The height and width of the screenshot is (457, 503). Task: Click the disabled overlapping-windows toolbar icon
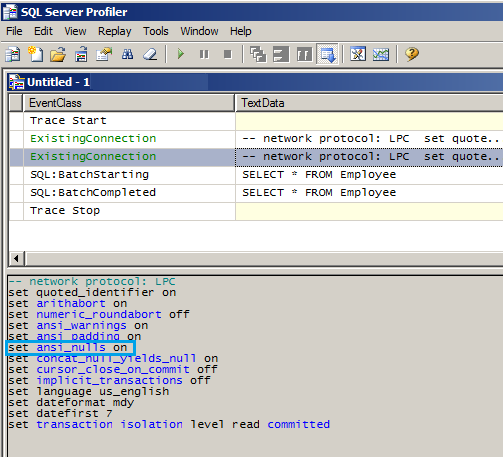coord(258,54)
